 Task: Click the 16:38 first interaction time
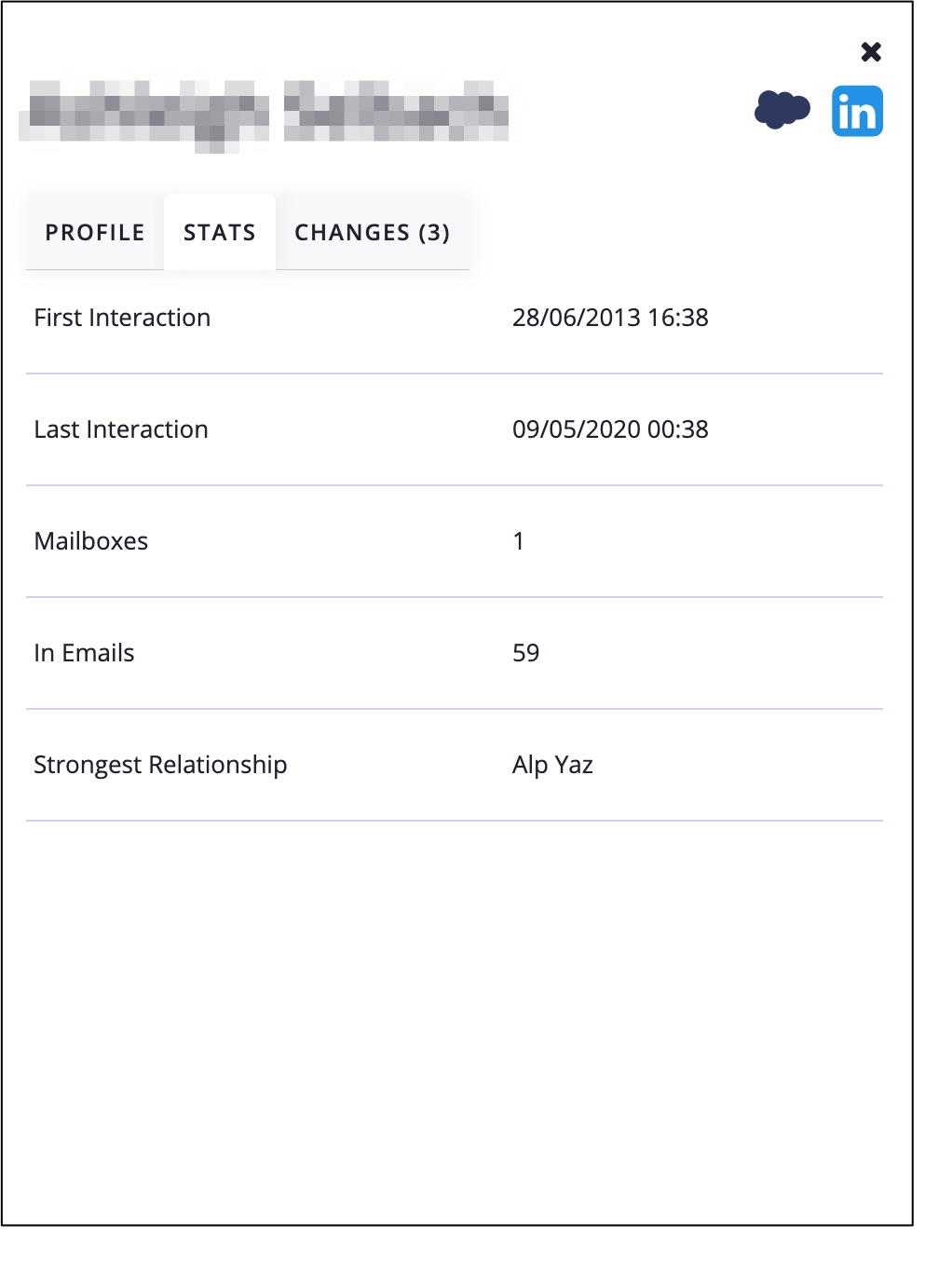click(x=678, y=318)
